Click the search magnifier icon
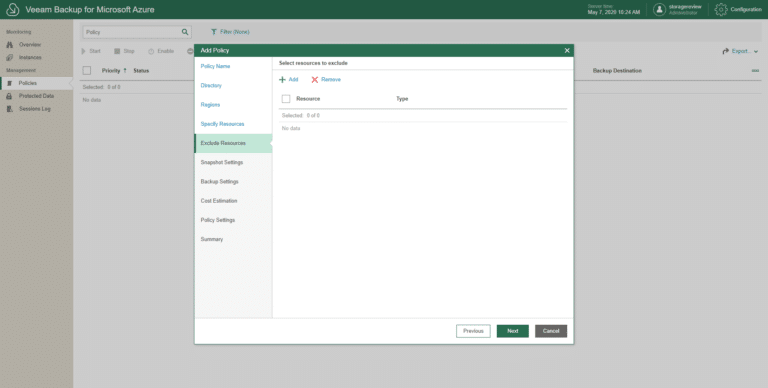The height and width of the screenshot is (388, 768). 185,32
